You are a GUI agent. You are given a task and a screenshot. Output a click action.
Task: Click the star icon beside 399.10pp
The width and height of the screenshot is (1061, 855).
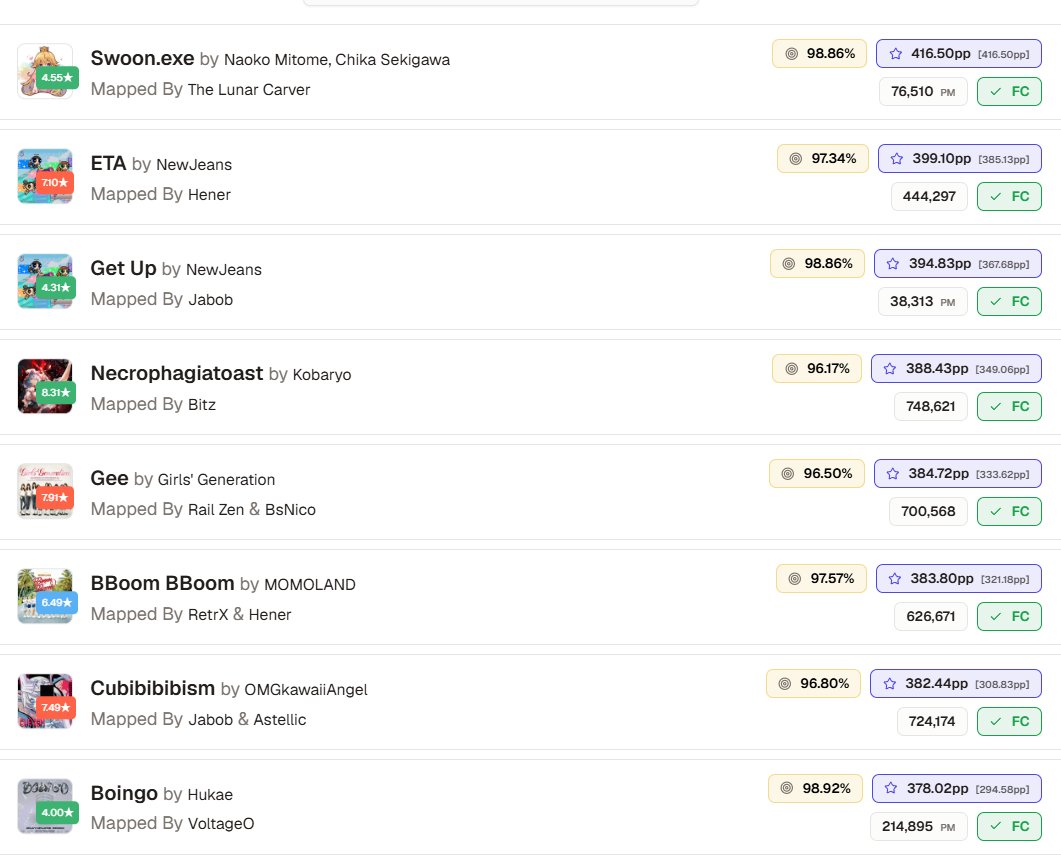(897, 158)
